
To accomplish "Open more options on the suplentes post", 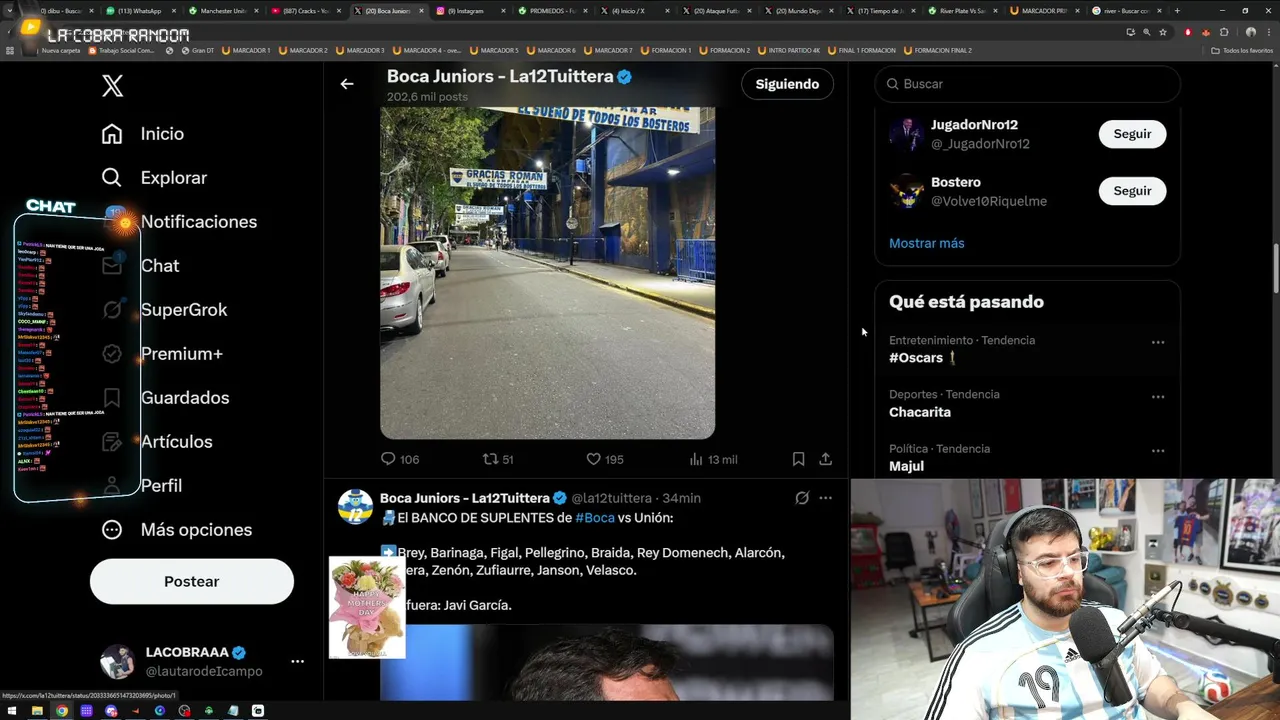I will [825, 498].
